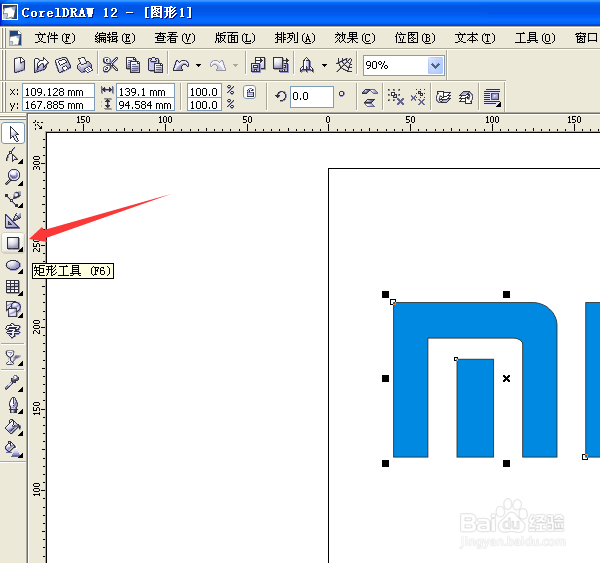Open the Redo history dropdown arrow
This screenshot has height=563, width=600.
235,65
